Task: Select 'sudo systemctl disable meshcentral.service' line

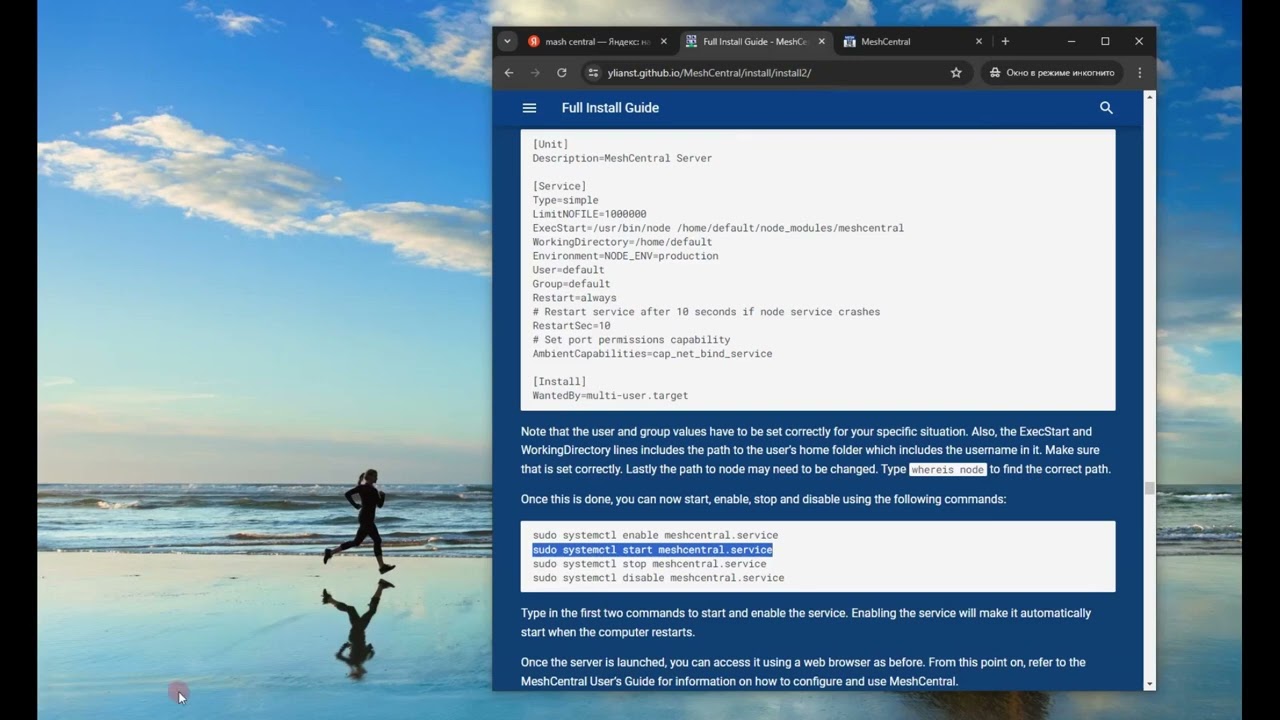Action: pyautogui.click(x=658, y=578)
